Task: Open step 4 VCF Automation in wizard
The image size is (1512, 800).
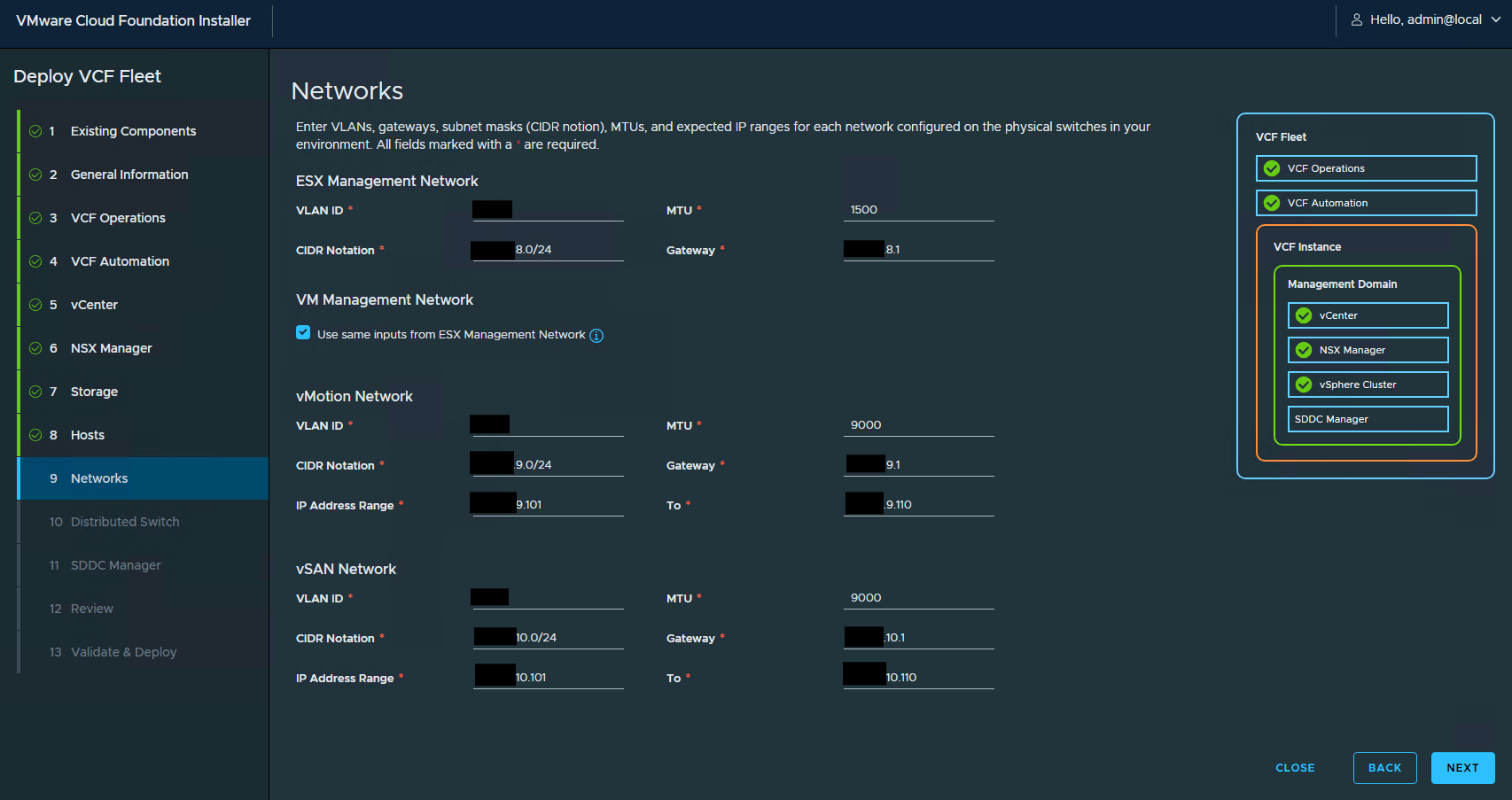Action: [x=143, y=261]
